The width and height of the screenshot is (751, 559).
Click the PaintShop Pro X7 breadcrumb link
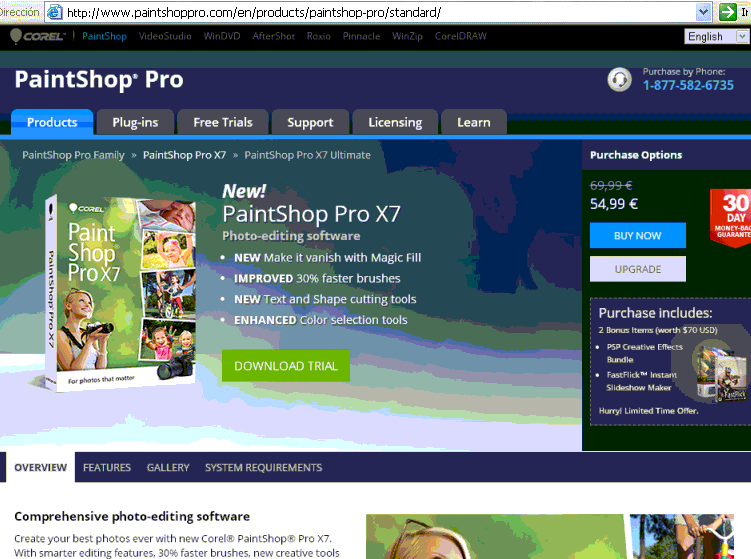click(184, 155)
